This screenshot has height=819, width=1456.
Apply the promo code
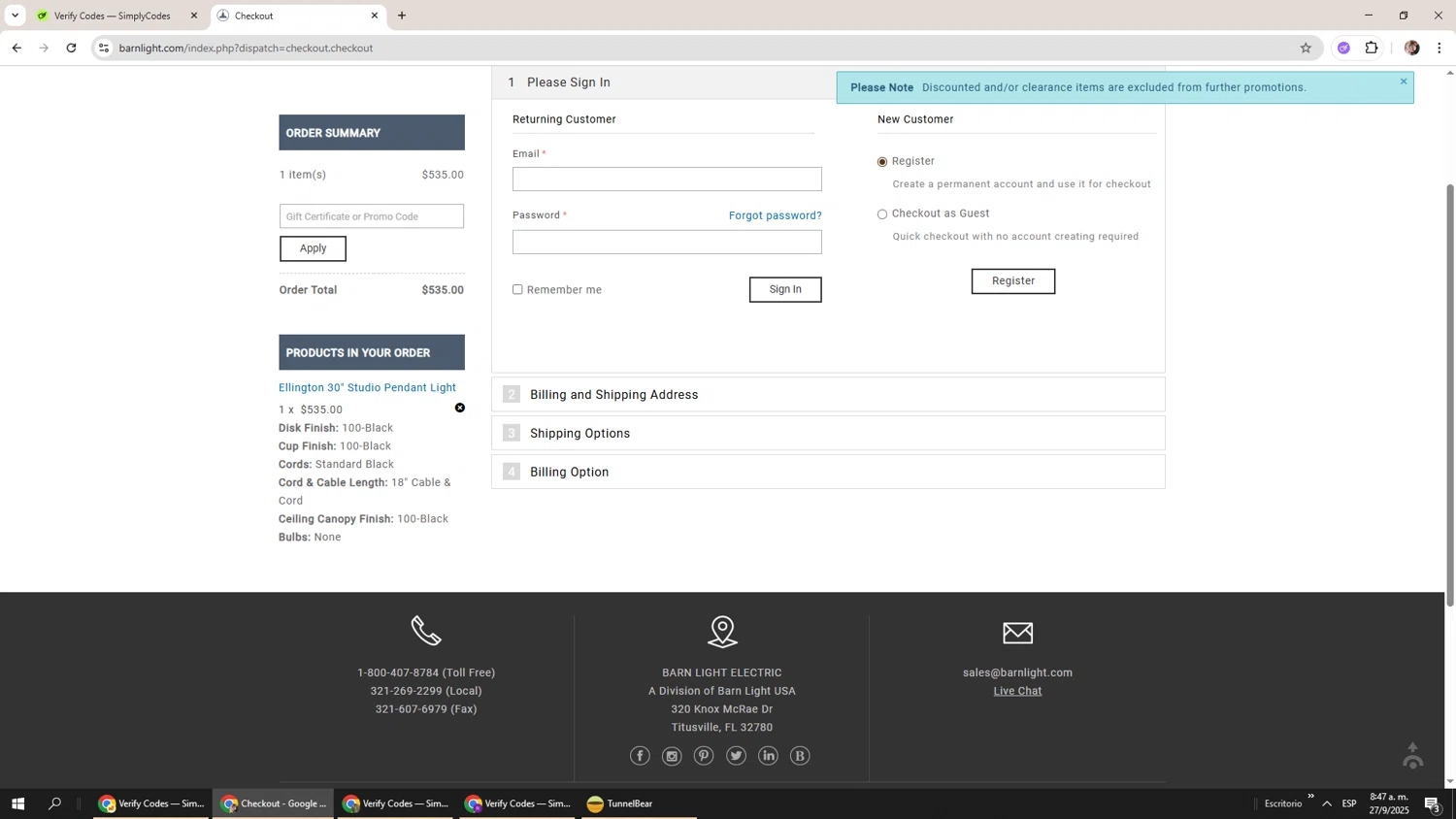(313, 248)
